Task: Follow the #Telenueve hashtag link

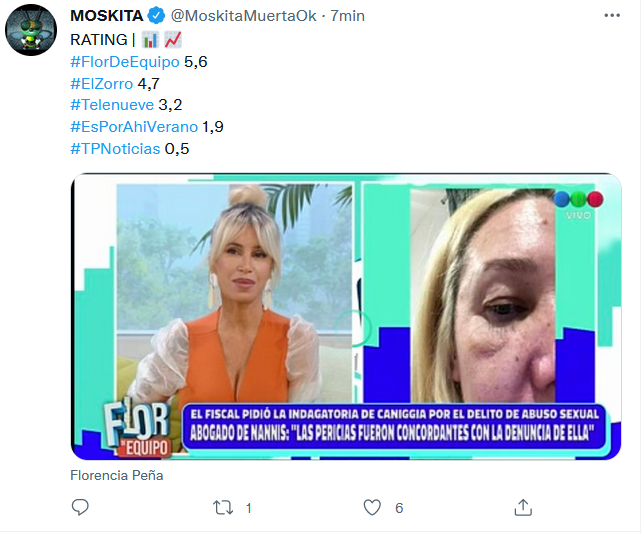Action: pos(112,105)
